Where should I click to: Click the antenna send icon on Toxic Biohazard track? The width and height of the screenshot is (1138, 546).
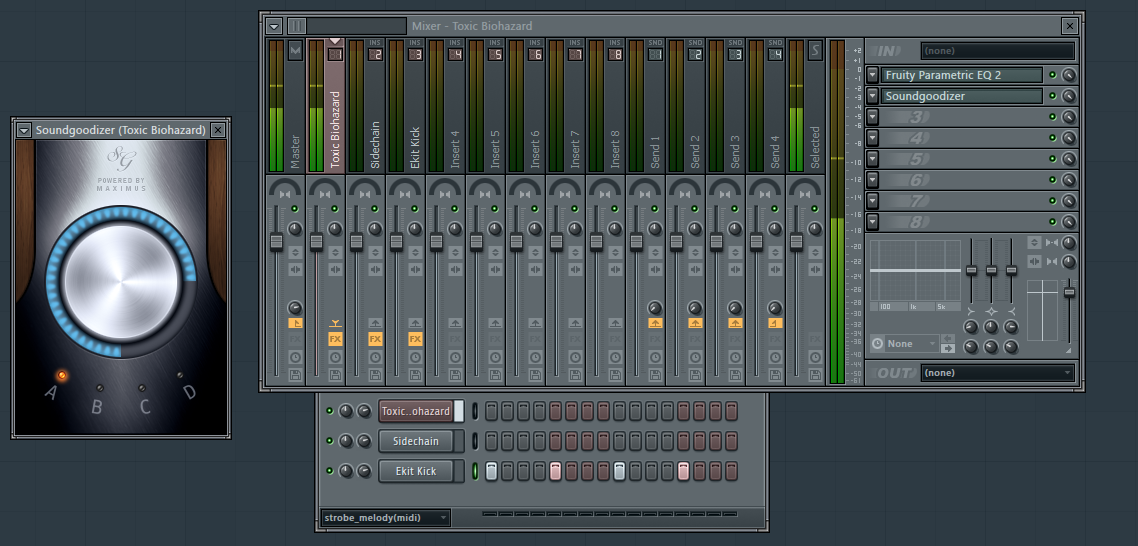(x=335, y=323)
